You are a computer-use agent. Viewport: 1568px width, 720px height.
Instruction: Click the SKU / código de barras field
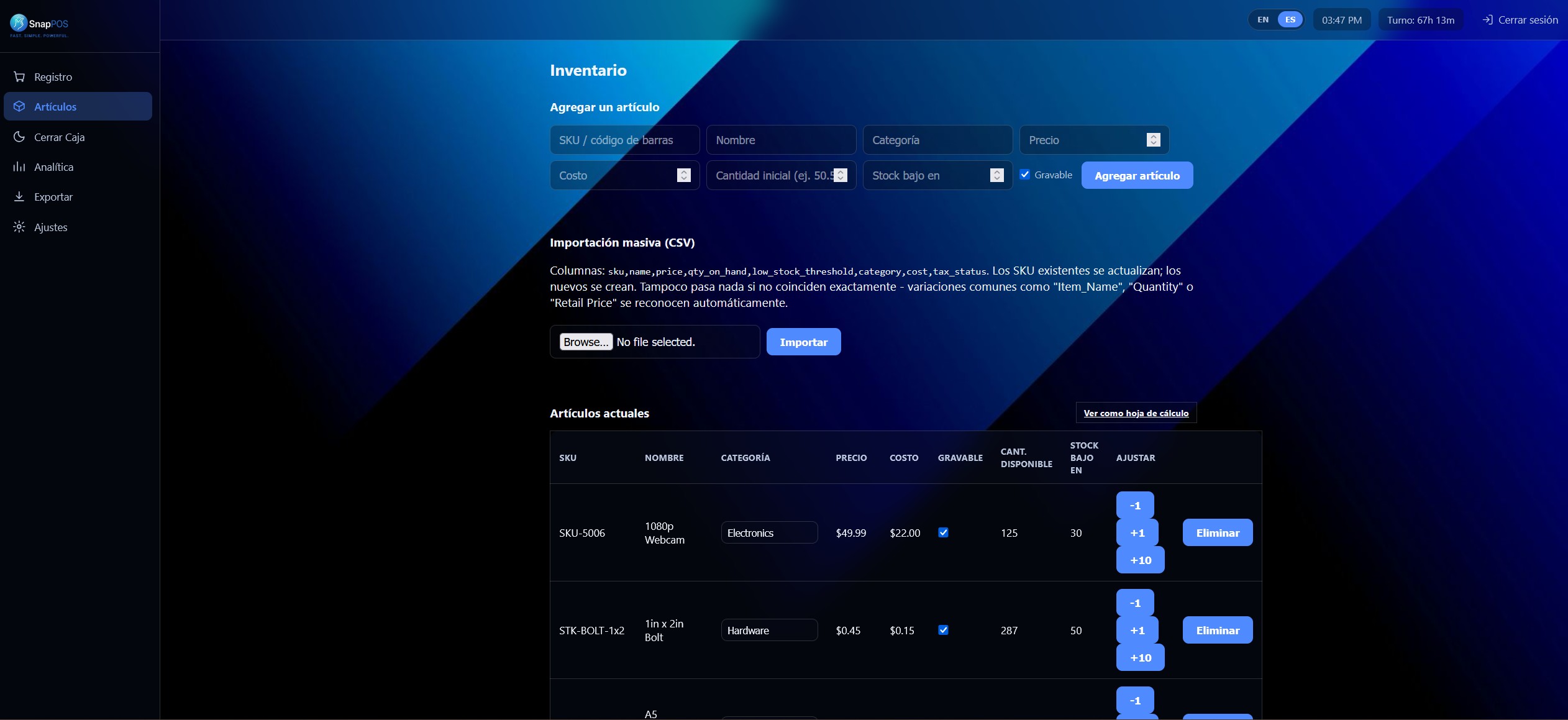[x=624, y=140]
